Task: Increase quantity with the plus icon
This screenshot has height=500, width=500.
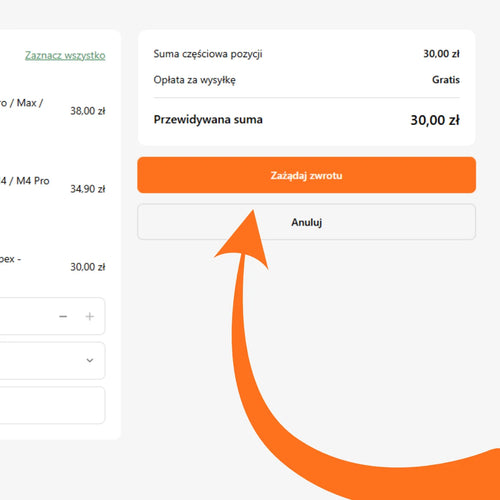Action: (90, 316)
